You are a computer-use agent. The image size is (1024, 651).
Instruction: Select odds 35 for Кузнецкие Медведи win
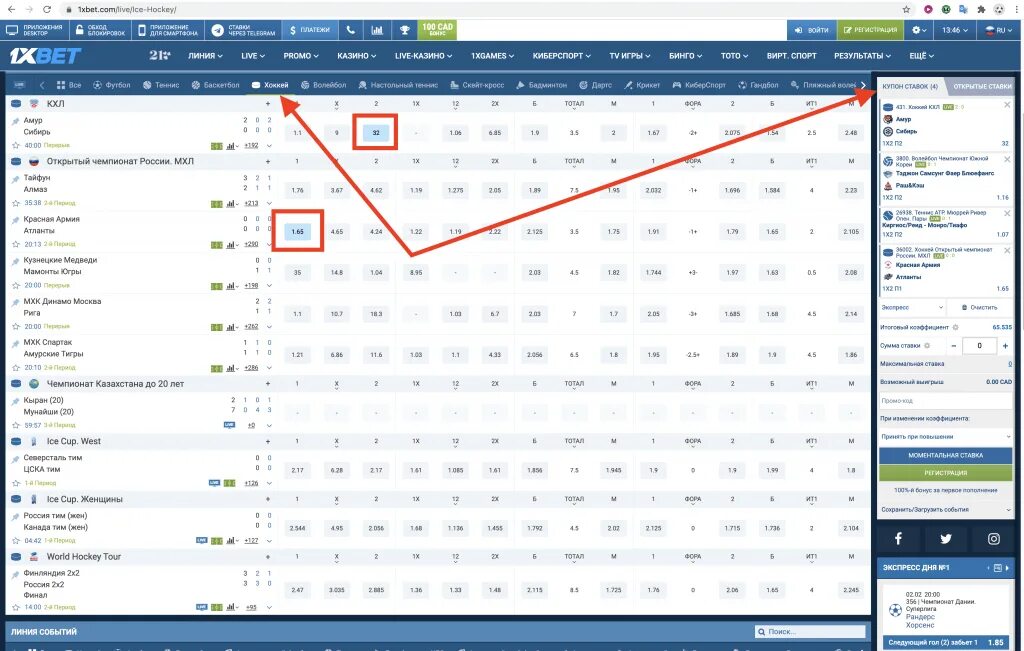pyautogui.click(x=297, y=272)
